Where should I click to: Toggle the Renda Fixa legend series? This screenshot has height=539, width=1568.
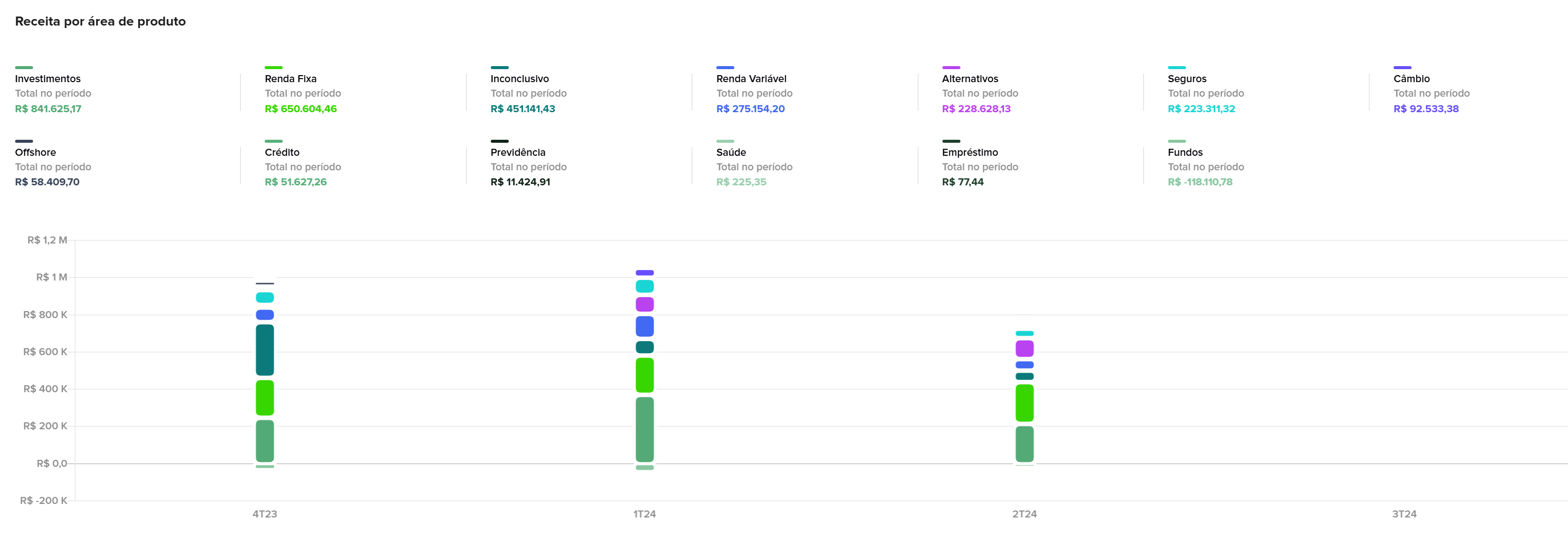click(290, 79)
